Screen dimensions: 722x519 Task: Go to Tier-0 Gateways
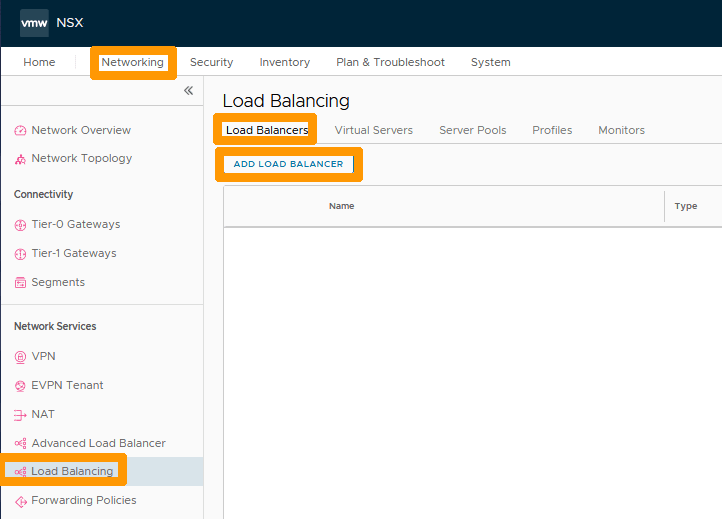pos(76,224)
